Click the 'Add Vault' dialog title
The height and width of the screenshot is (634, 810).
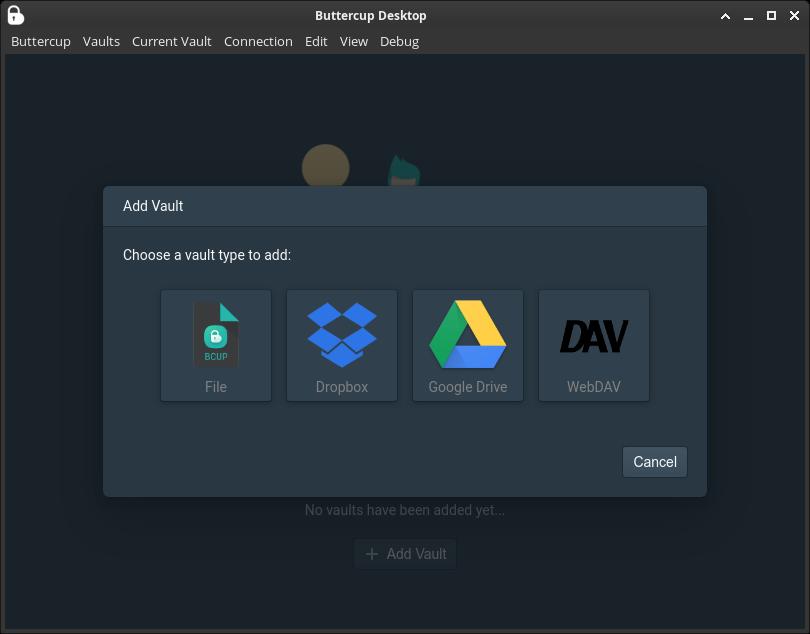[153, 206]
